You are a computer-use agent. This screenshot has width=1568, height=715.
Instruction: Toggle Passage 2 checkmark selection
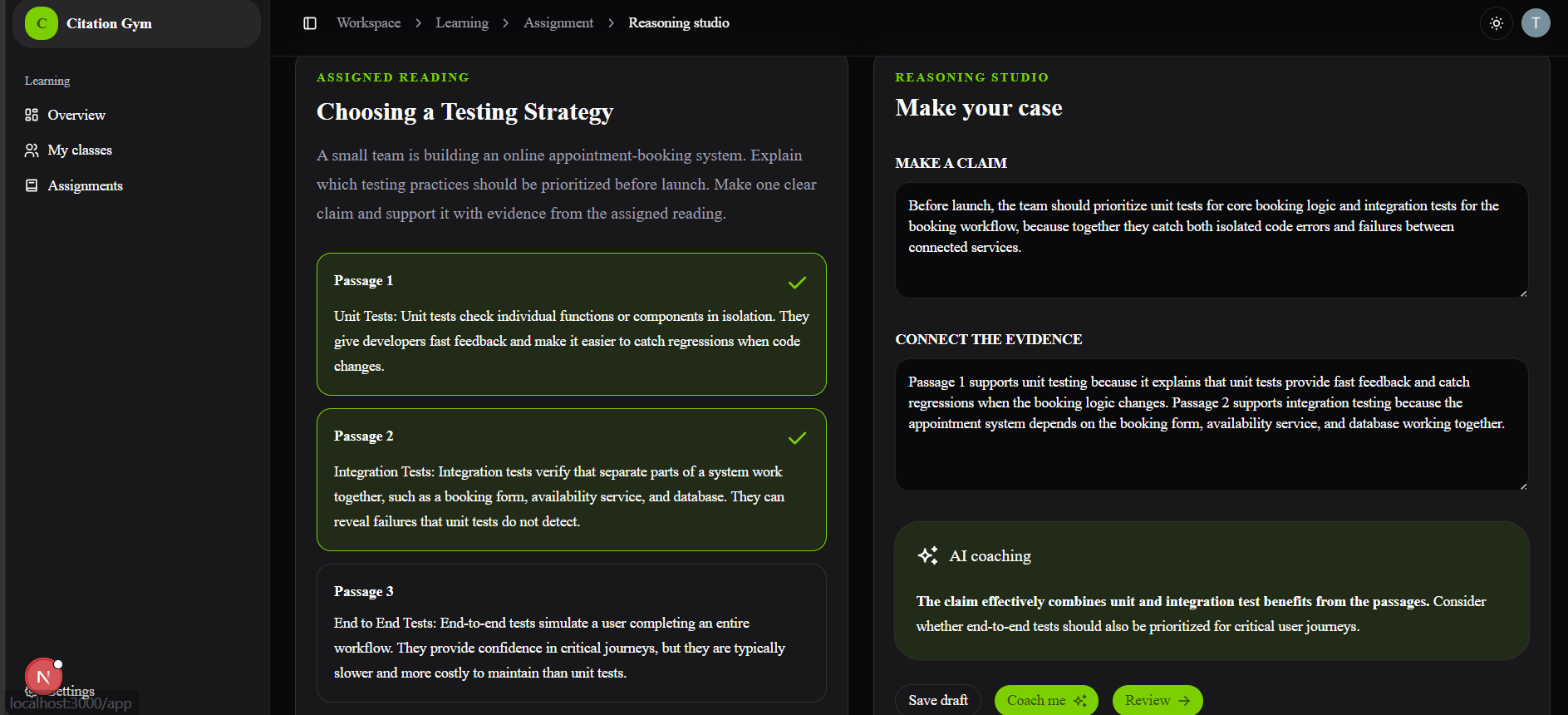[797, 438]
